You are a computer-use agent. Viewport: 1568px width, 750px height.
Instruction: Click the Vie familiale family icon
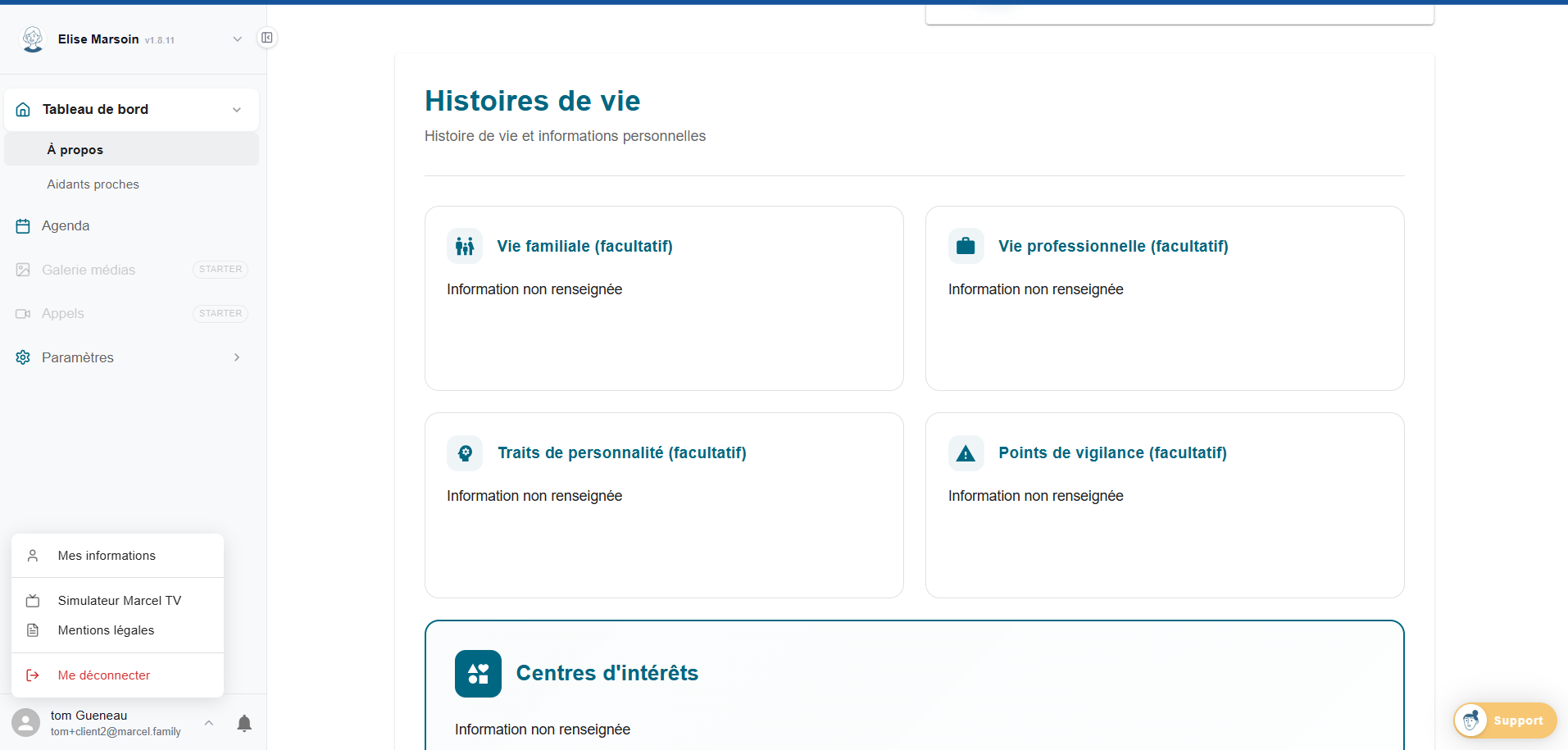point(464,245)
